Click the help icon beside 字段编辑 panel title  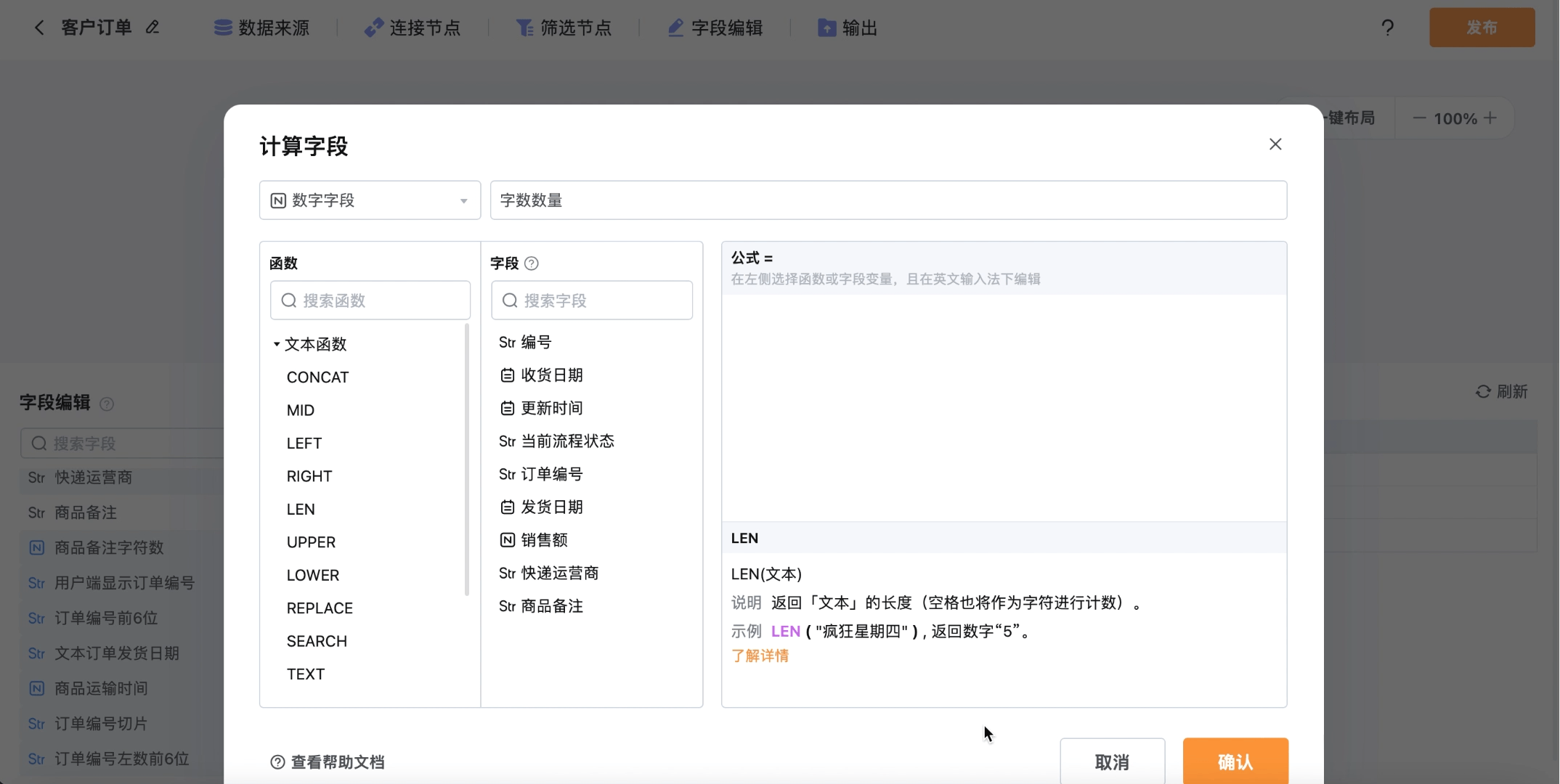click(x=107, y=404)
